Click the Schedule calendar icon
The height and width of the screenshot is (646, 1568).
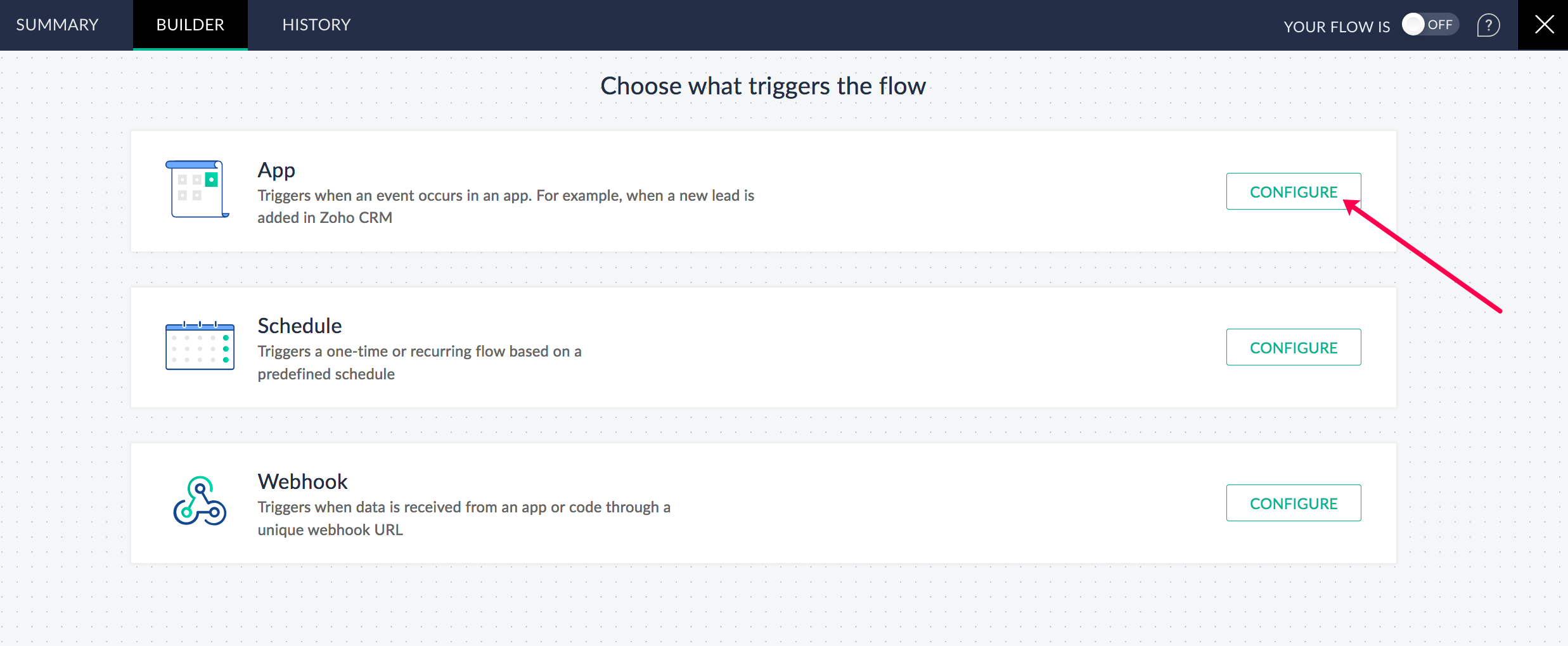(x=200, y=346)
